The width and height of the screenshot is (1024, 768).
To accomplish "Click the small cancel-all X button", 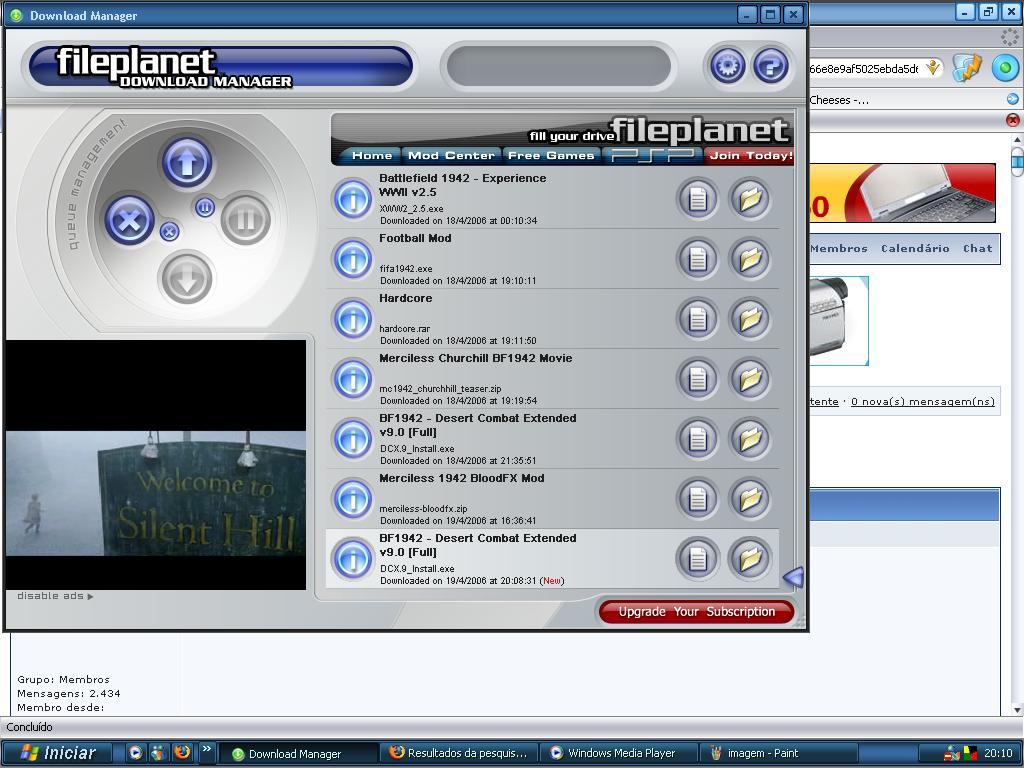I will (x=169, y=231).
